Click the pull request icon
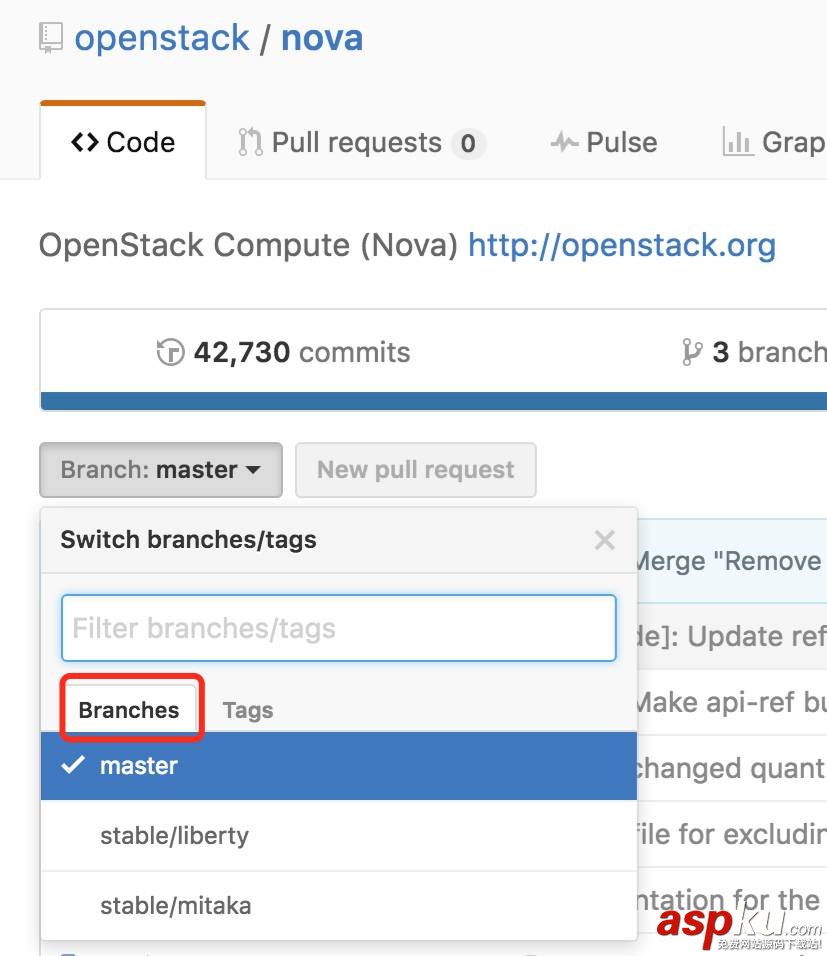Viewport: 827px width, 956px height. [x=250, y=143]
